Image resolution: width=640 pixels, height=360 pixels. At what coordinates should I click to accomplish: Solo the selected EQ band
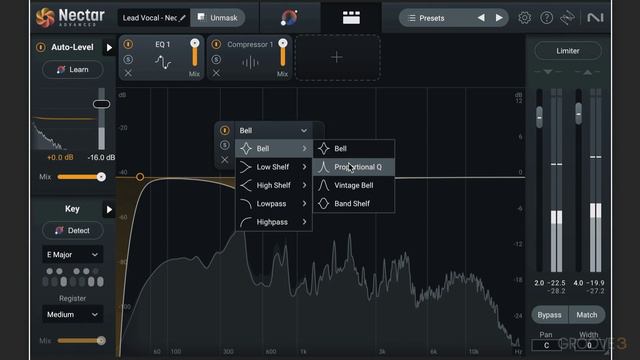(x=224, y=145)
